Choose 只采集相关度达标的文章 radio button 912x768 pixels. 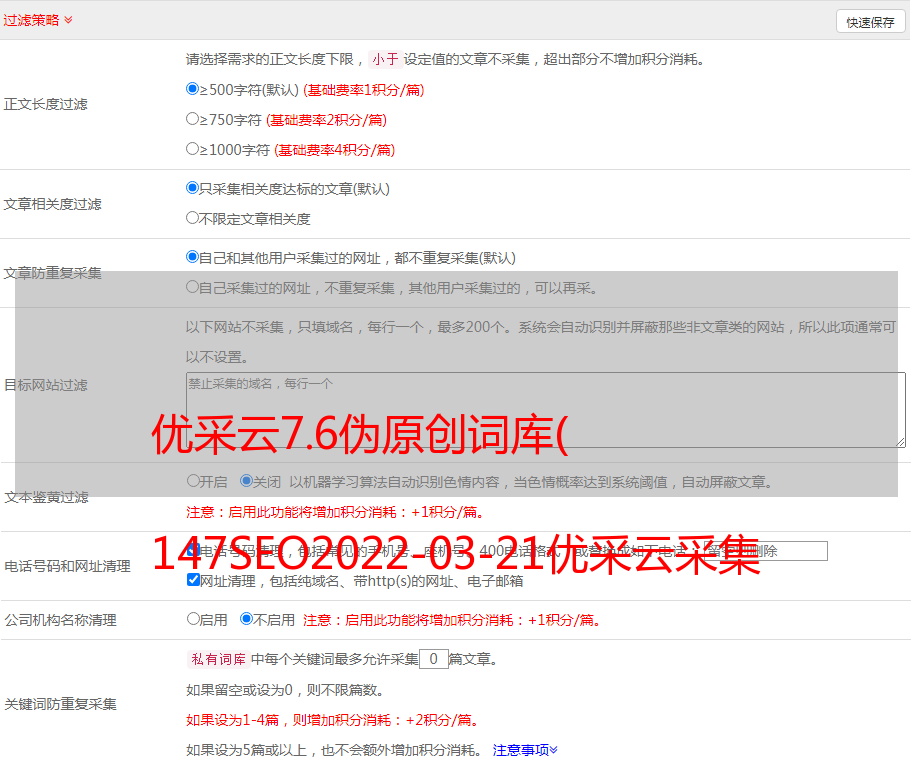click(192, 188)
